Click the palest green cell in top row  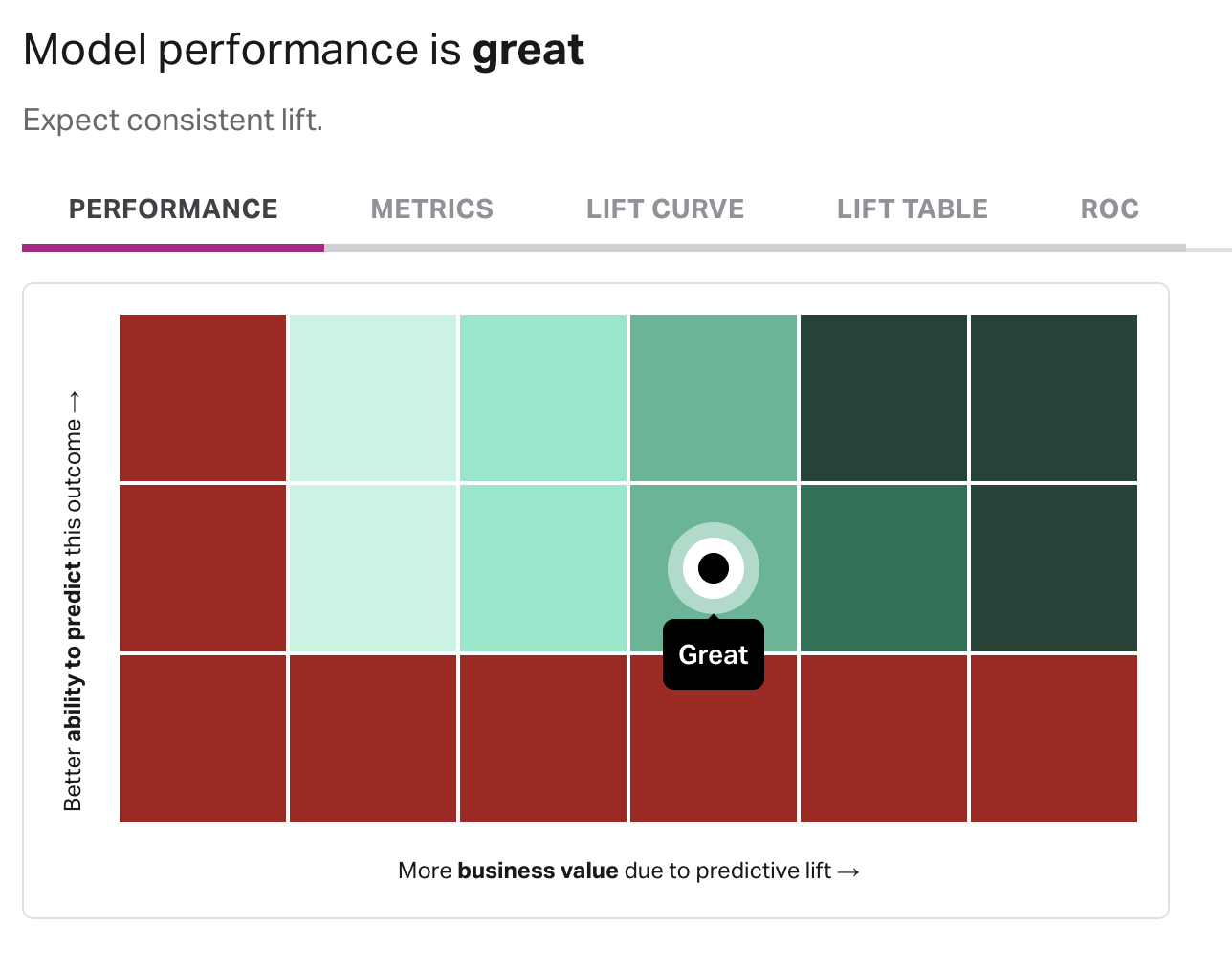pos(373,397)
